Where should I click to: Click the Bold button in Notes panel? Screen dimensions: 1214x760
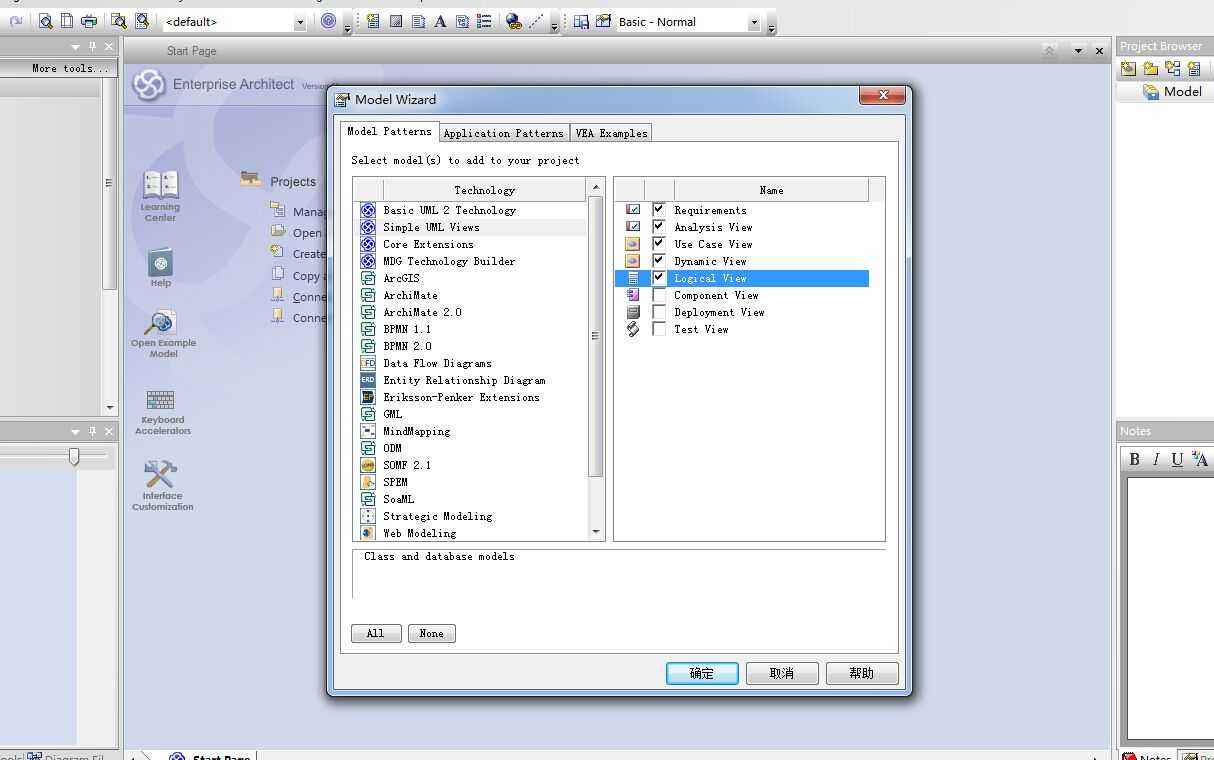(1134, 459)
